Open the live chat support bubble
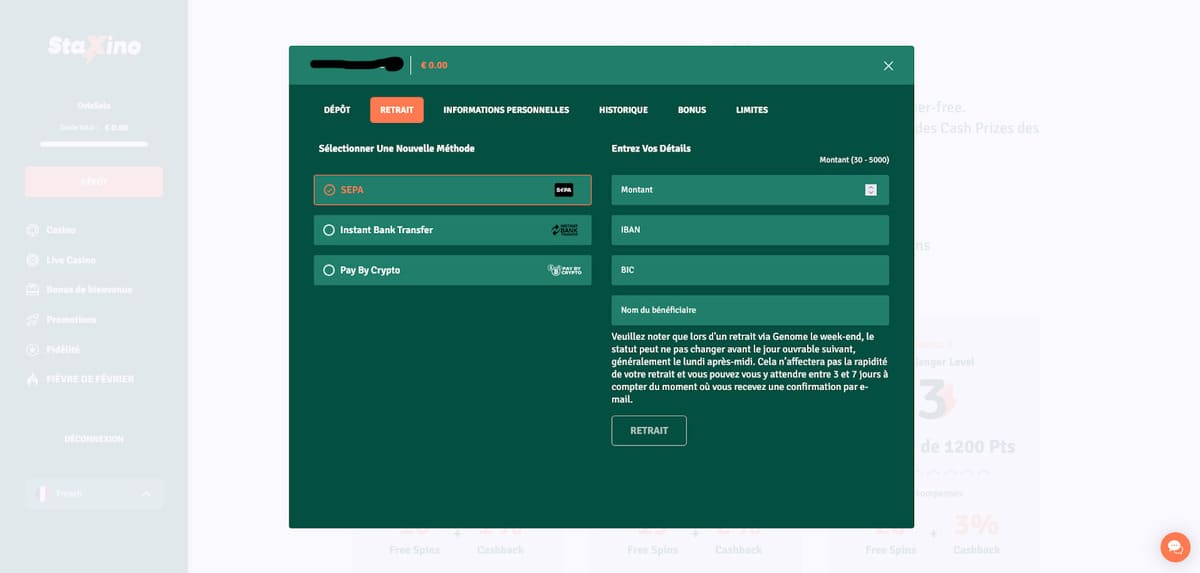1200x573 pixels. coord(1175,547)
